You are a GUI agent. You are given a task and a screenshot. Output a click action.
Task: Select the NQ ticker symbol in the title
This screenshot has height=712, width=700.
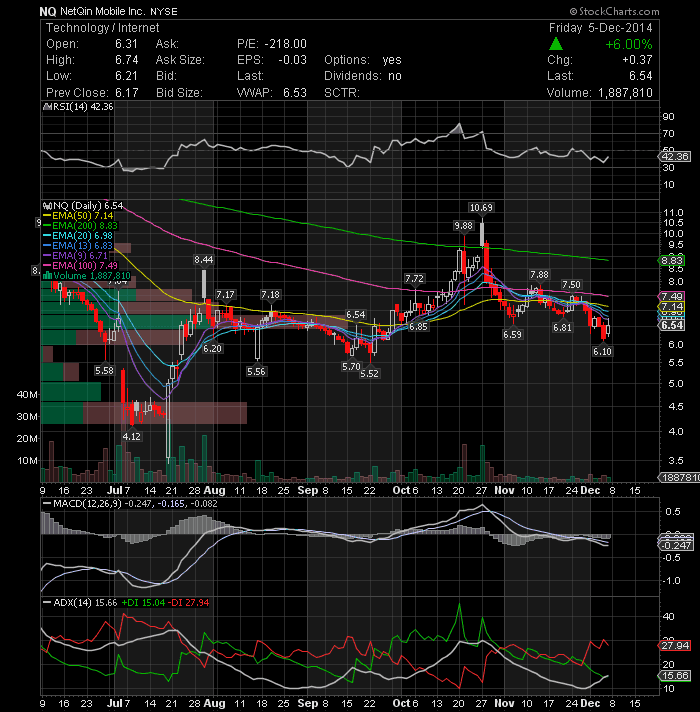(x=48, y=11)
